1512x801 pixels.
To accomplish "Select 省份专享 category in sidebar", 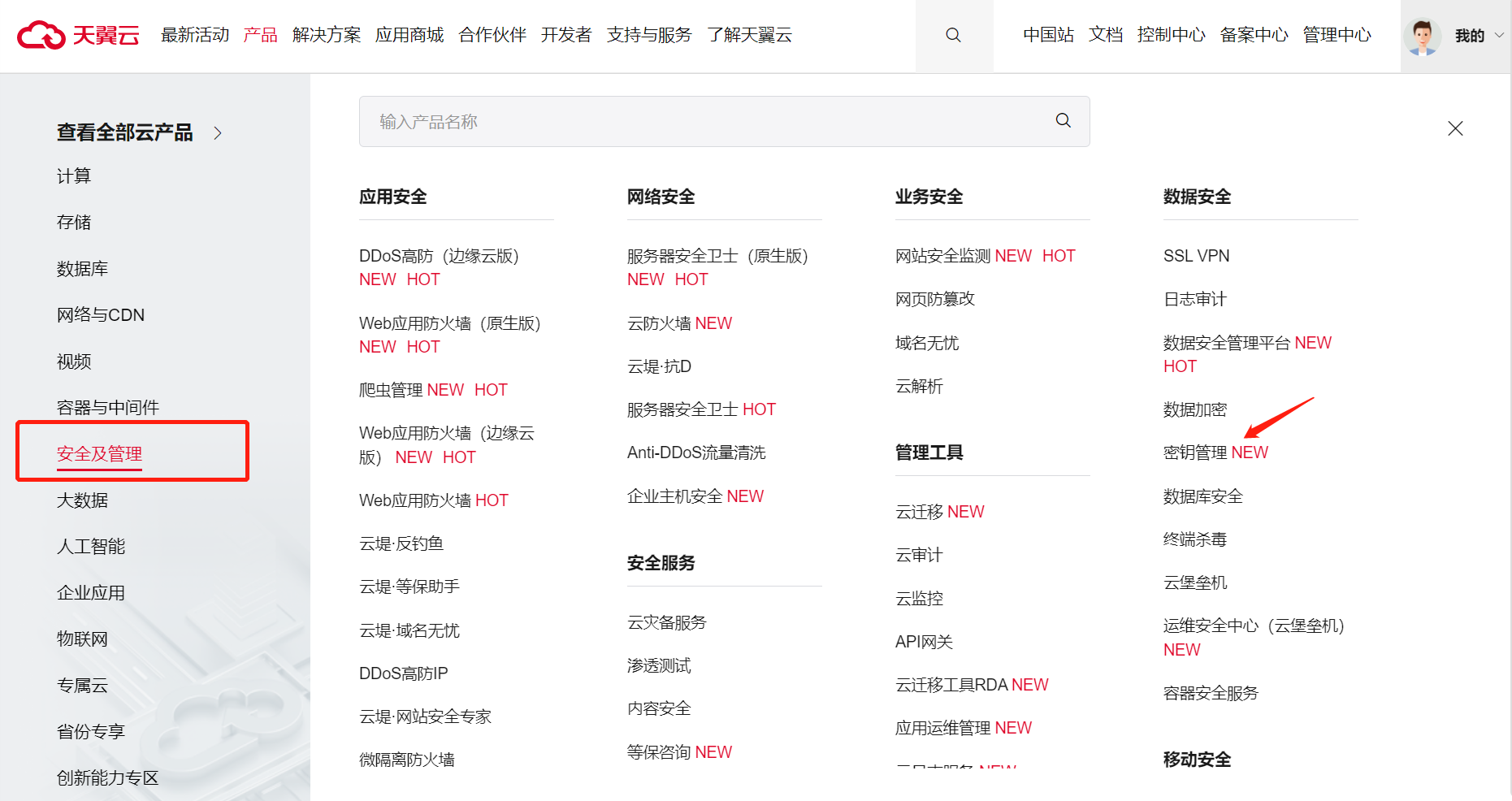I will (91, 731).
